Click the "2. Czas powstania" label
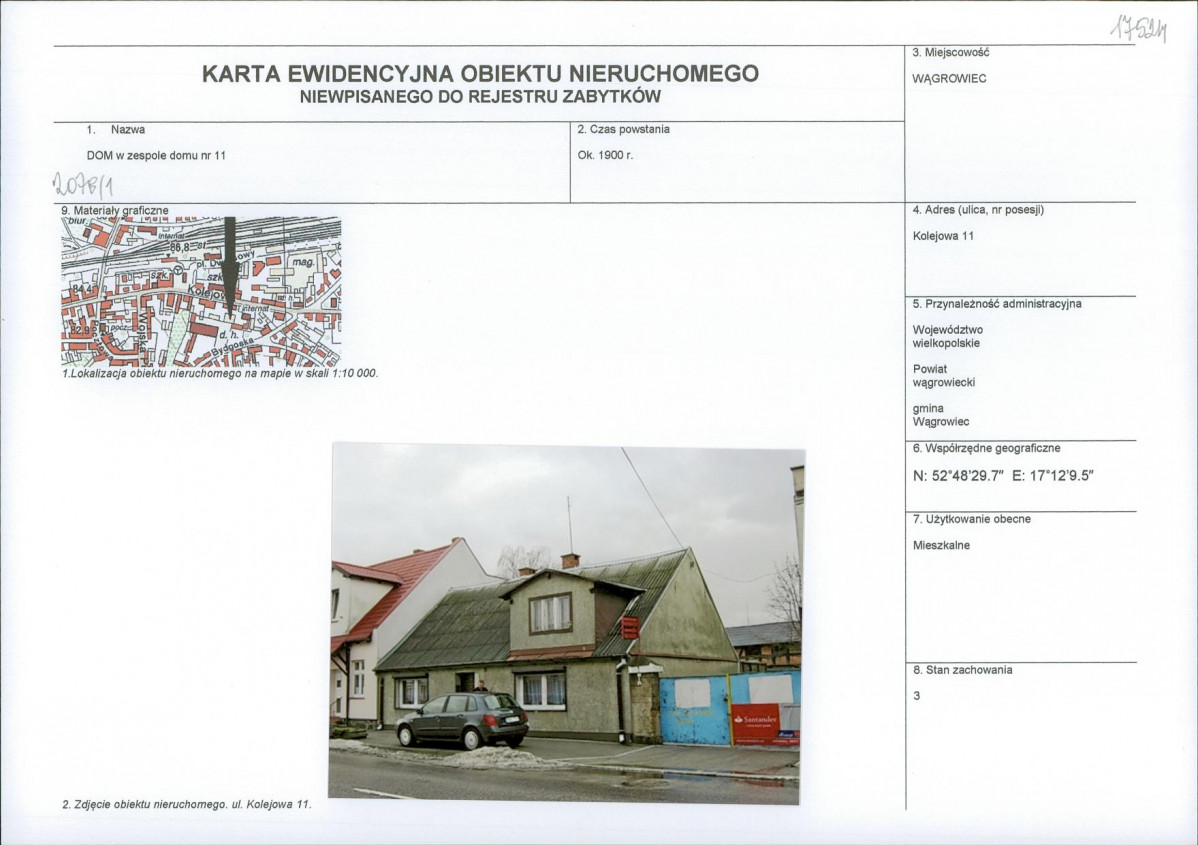1198x845 pixels. click(x=623, y=129)
